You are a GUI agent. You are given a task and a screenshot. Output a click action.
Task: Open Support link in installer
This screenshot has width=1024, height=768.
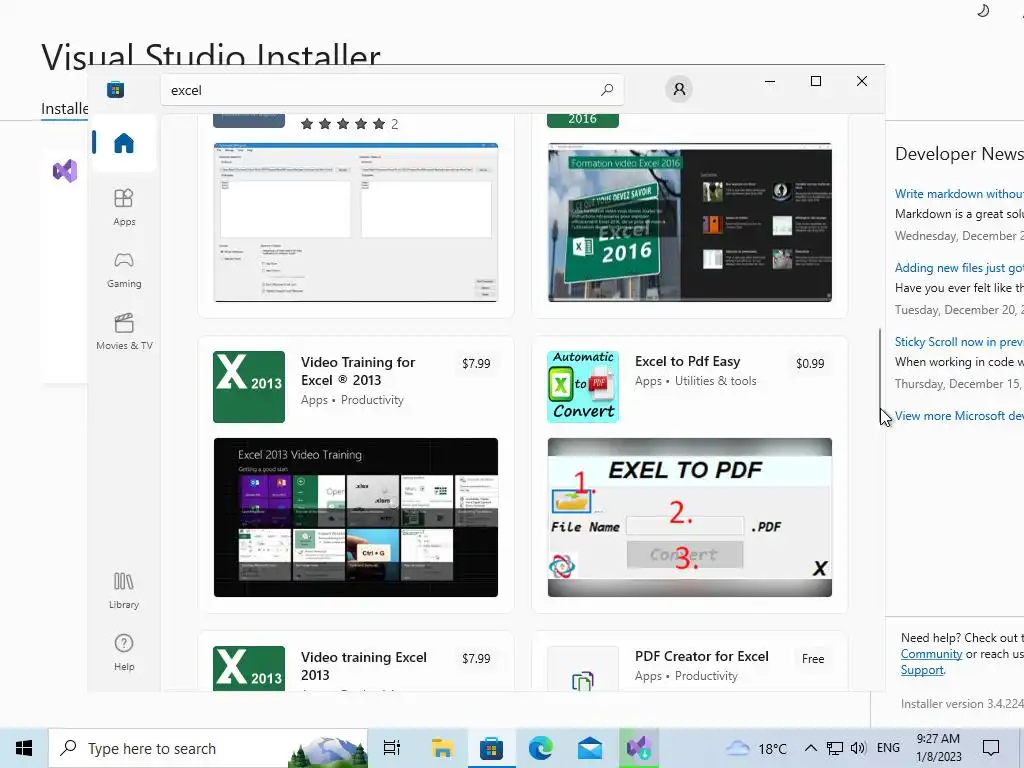click(x=922, y=670)
